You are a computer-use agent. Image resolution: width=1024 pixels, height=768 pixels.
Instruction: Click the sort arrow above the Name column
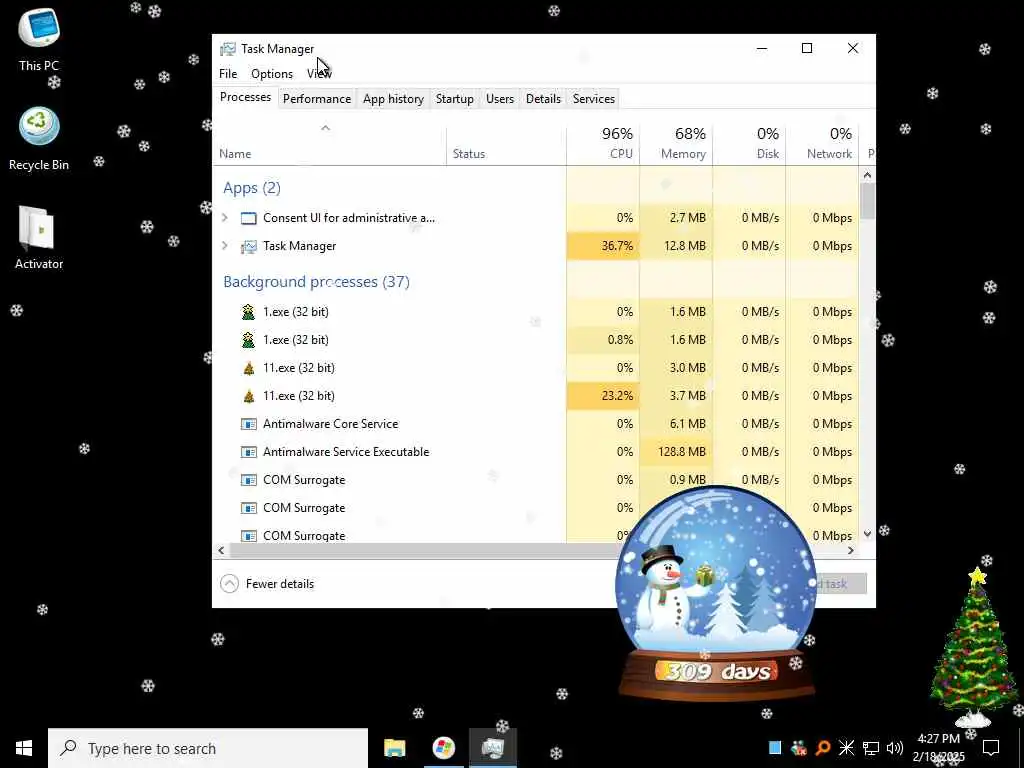325,128
